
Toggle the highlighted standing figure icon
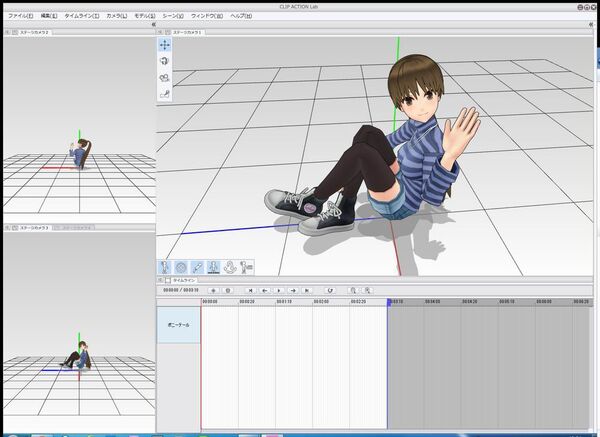pos(213,267)
